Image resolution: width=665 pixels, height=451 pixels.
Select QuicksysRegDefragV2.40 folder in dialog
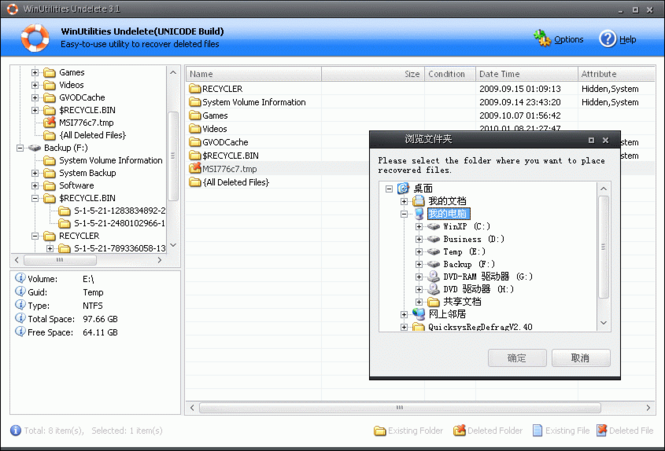click(x=480, y=327)
